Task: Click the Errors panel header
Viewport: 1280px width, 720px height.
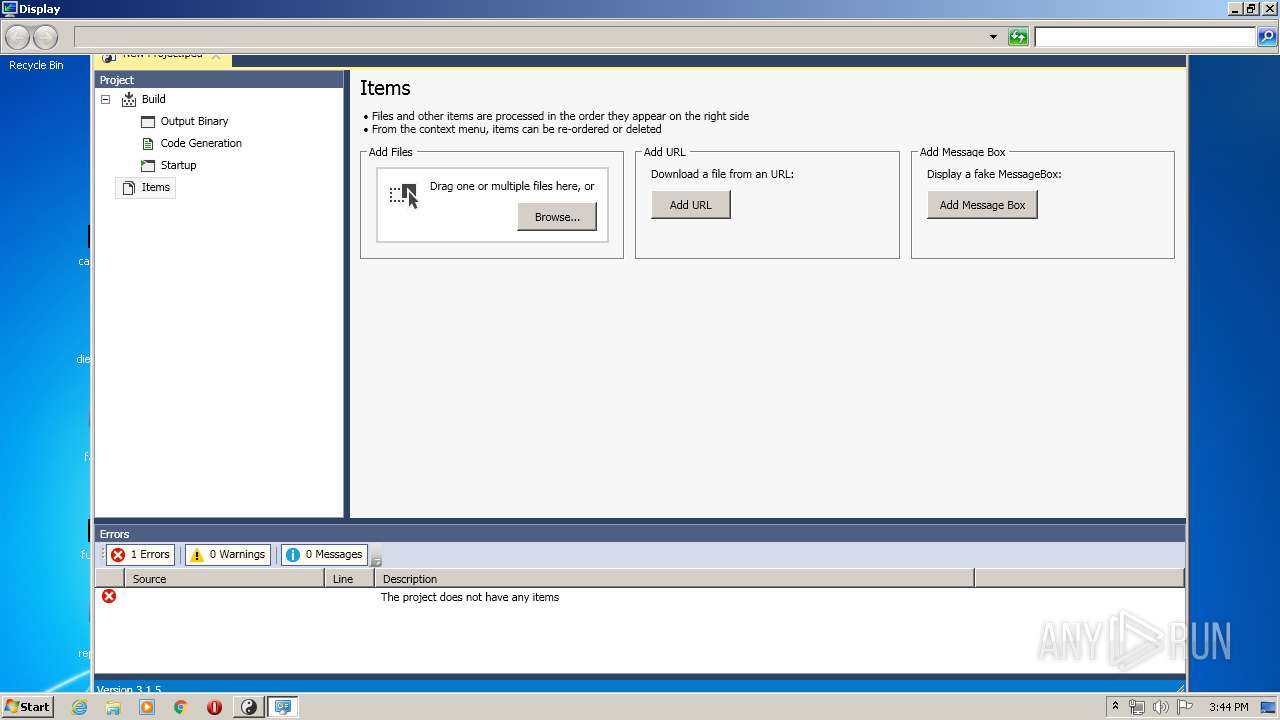Action: 640,534
